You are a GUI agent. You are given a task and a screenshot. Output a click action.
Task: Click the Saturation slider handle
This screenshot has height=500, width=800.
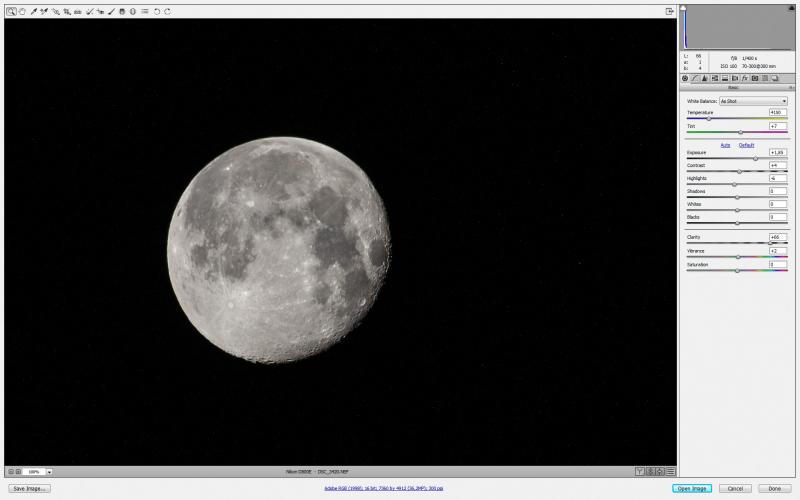coord(737,270)
